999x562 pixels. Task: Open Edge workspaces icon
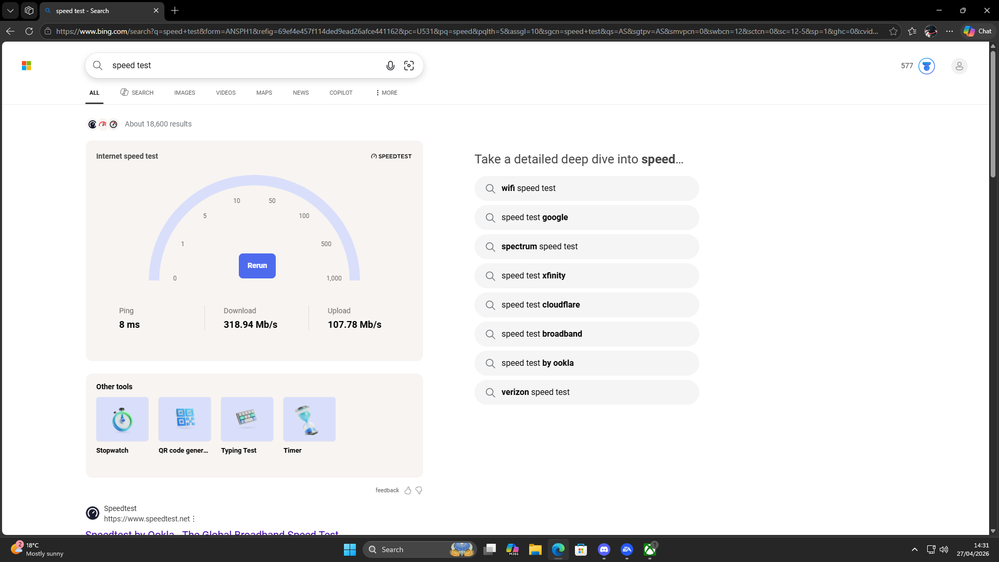(29, 10)
